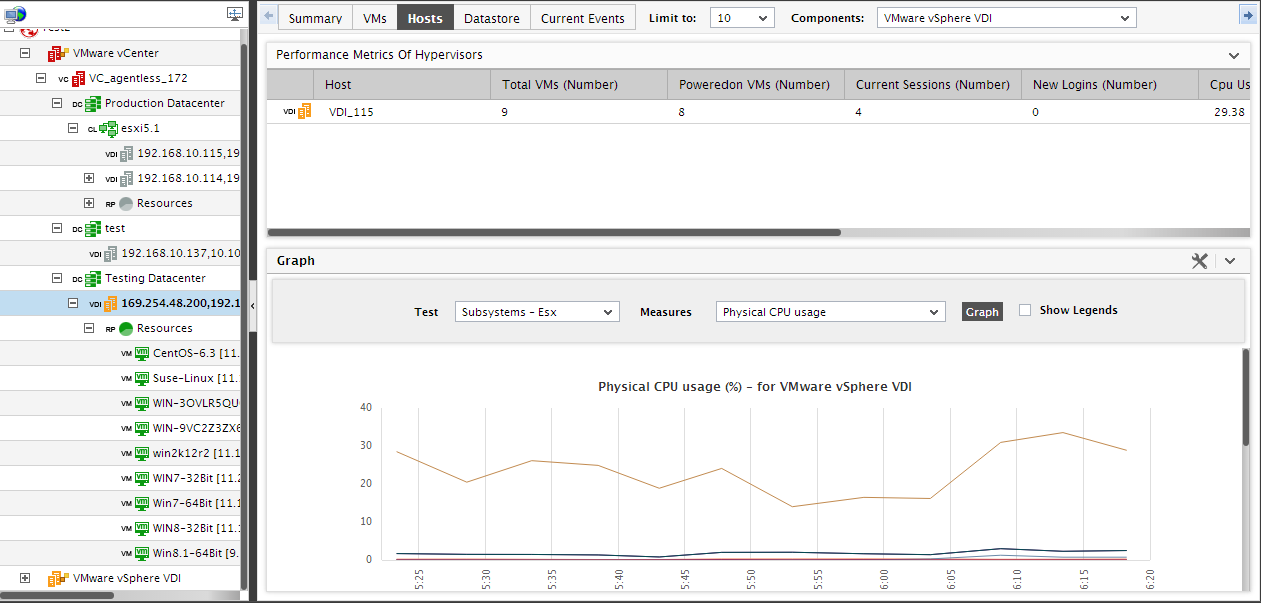
Task: Collapse the VC_agentless_172 node
Action: [41, 78]
